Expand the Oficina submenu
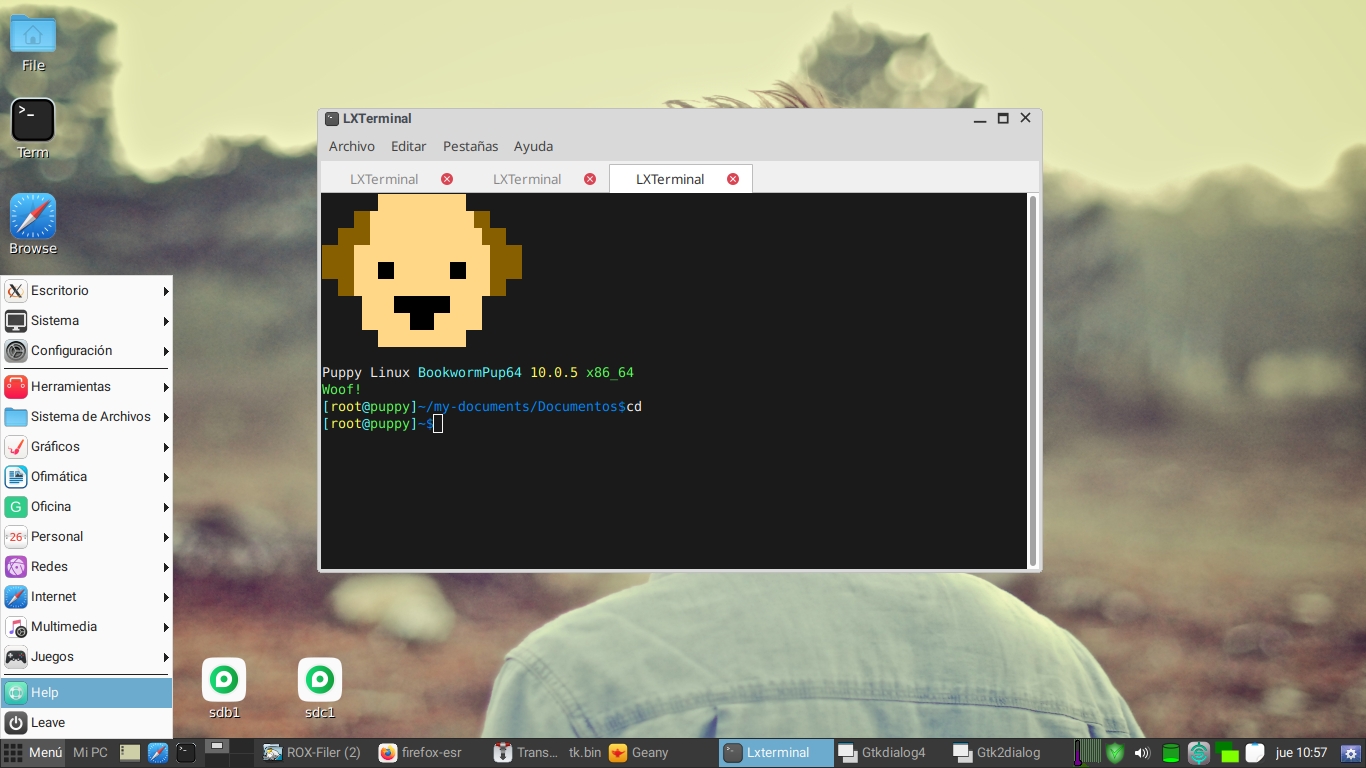This screenshot has width=1366, height=768. pyautogui.click(x=86, y=506)
